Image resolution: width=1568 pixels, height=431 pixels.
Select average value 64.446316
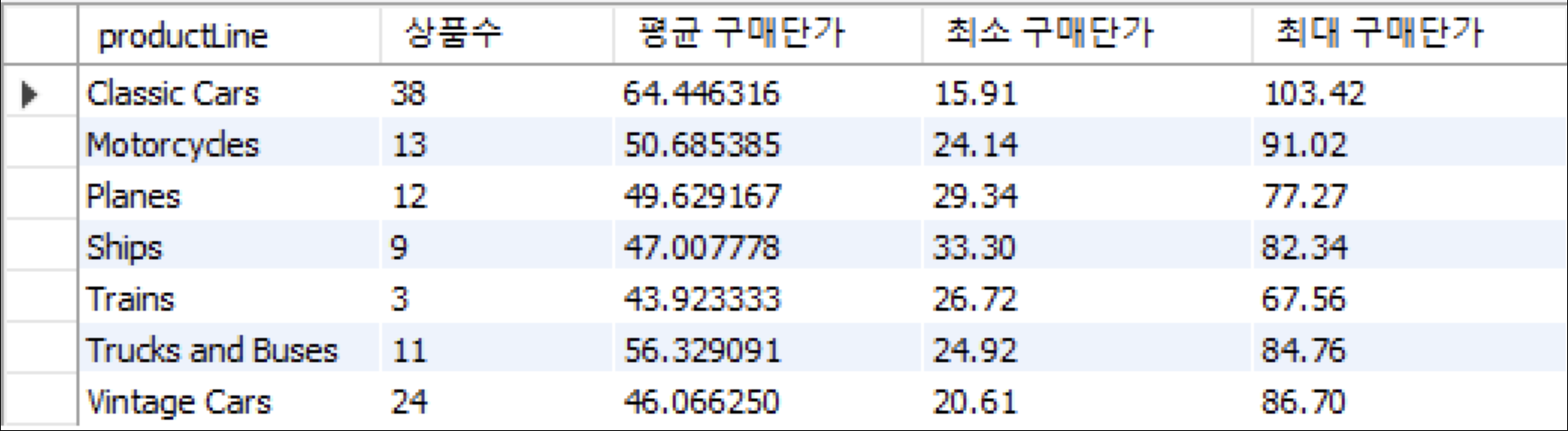click(x=768, y=93)
